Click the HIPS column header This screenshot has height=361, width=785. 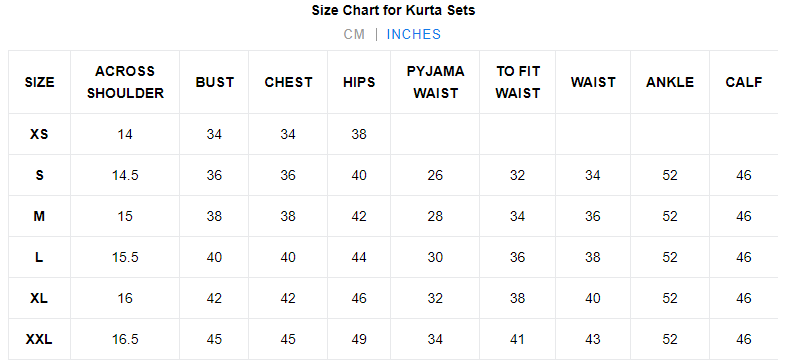coord(359,82)
